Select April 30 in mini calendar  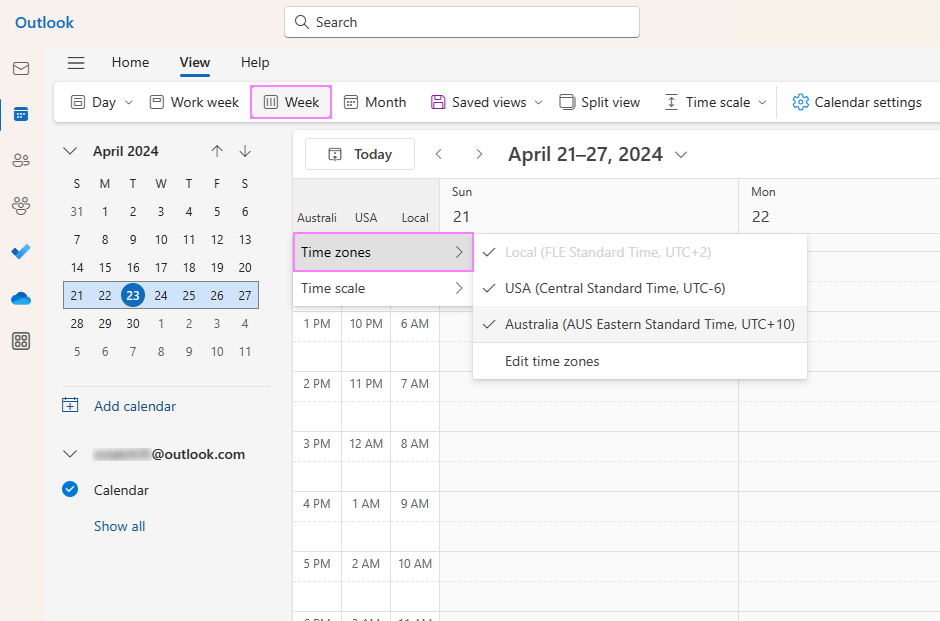133,324
